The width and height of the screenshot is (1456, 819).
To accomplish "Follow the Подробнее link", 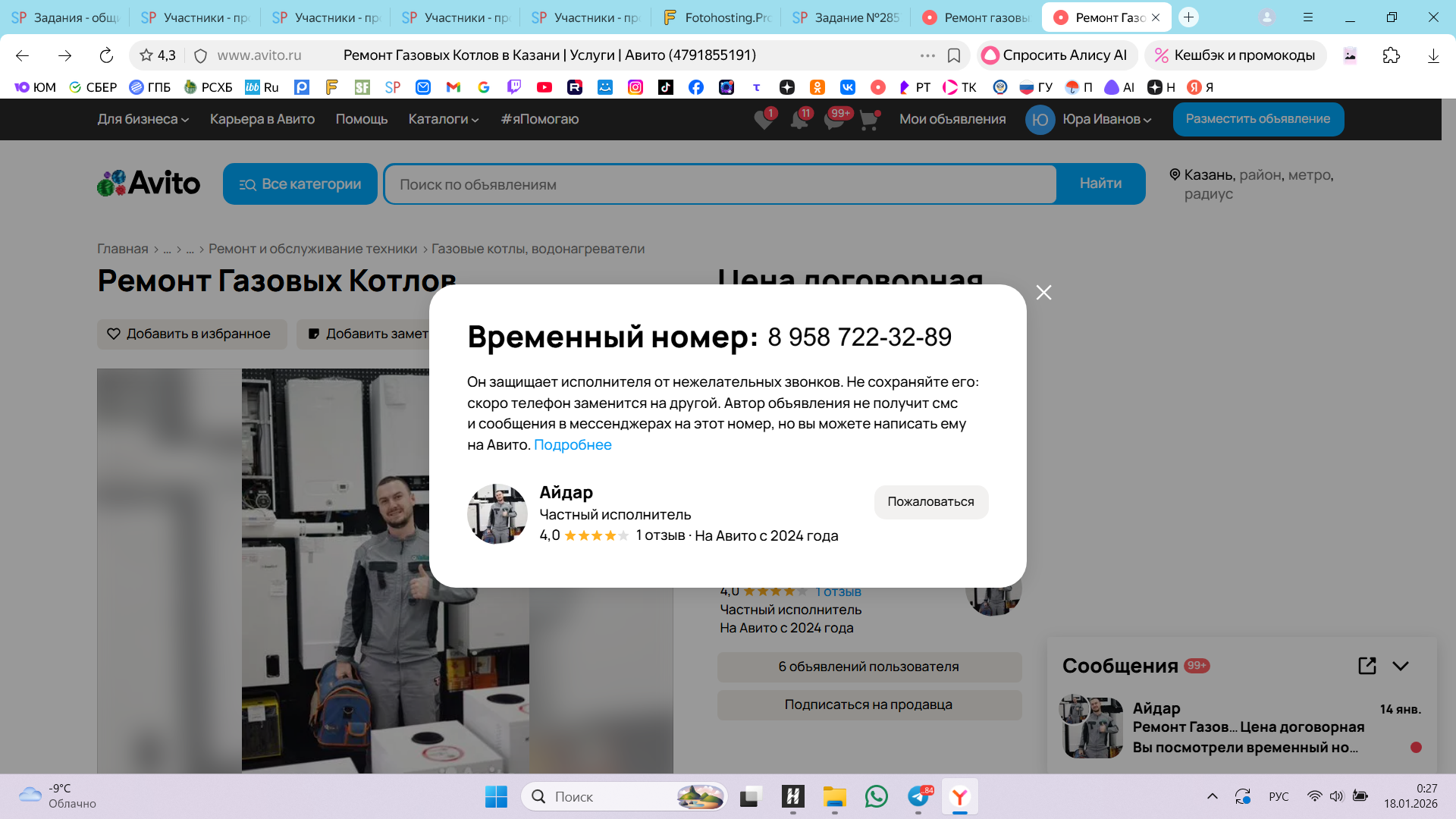I will [573, 445].
